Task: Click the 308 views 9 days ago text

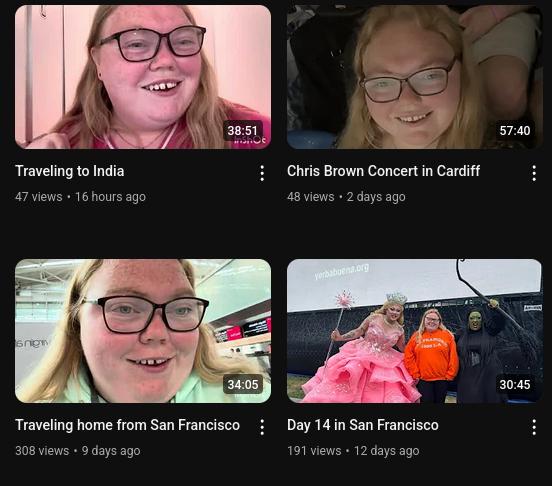Action: pos(77,451)
